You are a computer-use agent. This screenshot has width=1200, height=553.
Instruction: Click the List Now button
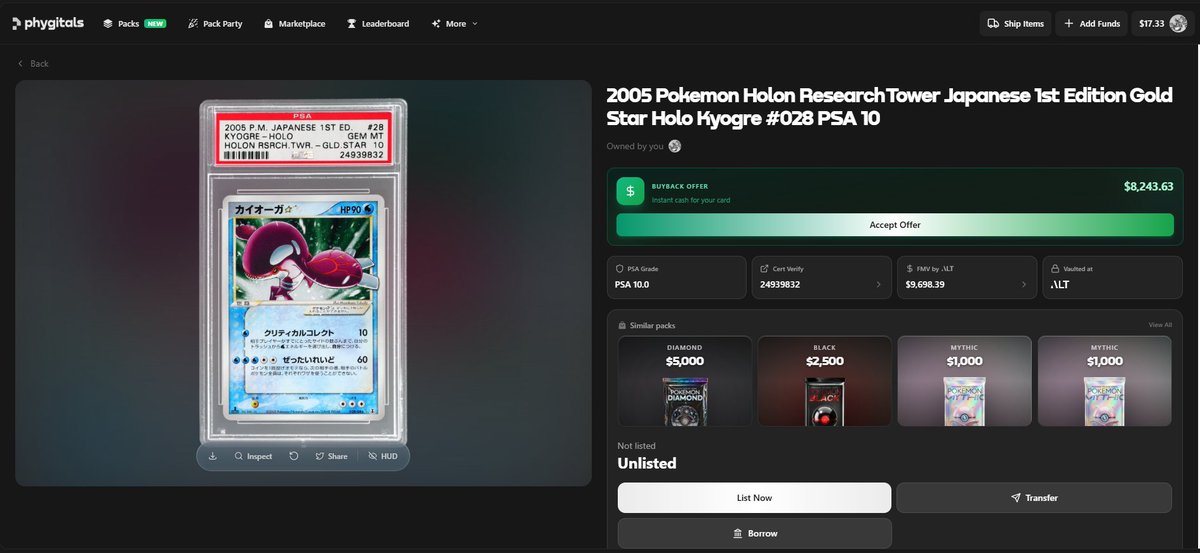(x=754, y=497)
